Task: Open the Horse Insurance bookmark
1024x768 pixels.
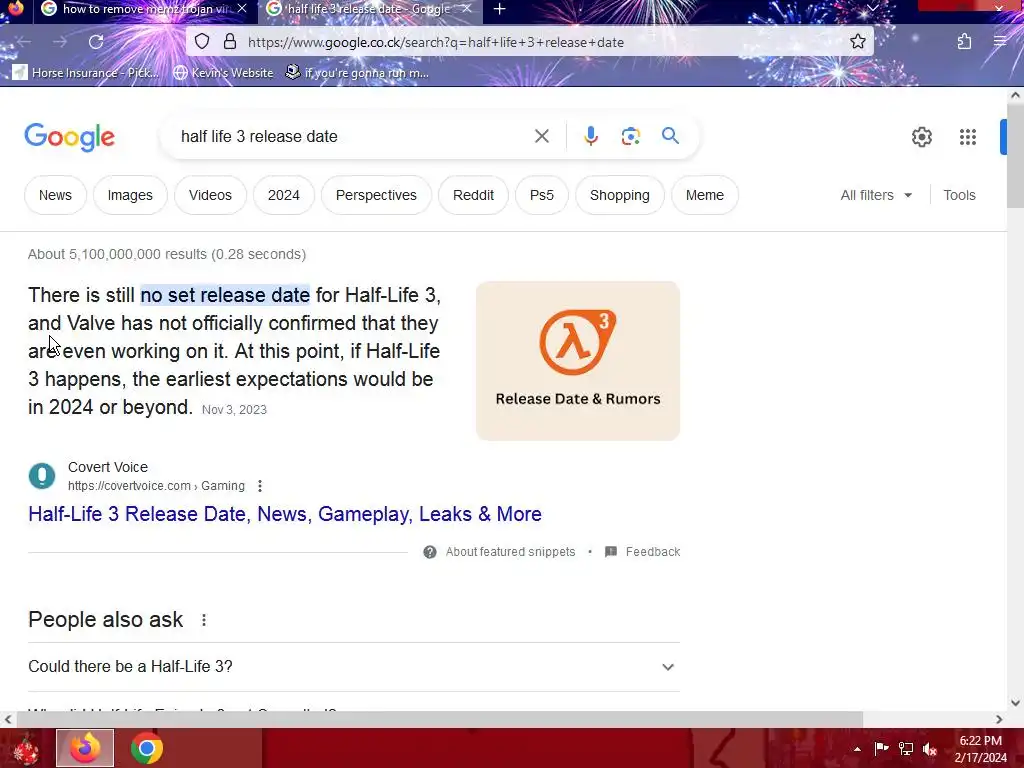Action: click(87, 72)
